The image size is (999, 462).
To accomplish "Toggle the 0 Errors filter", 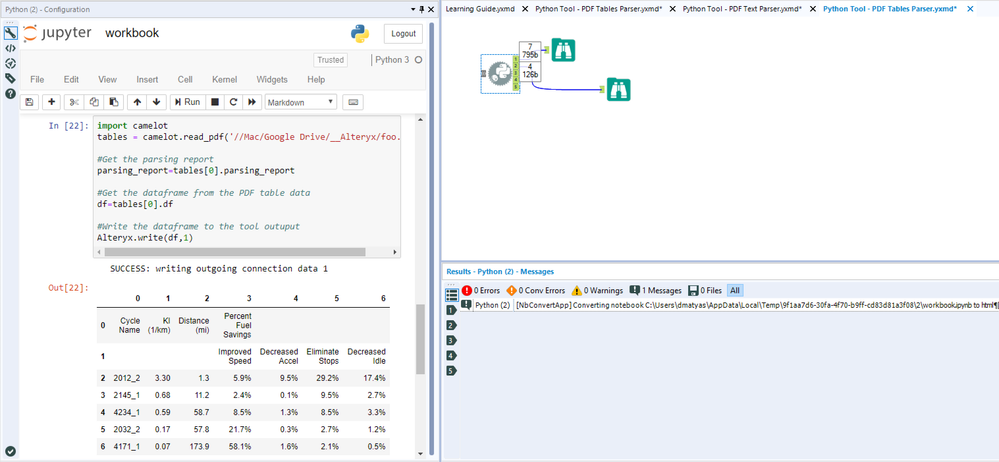I will pos(481,291).
